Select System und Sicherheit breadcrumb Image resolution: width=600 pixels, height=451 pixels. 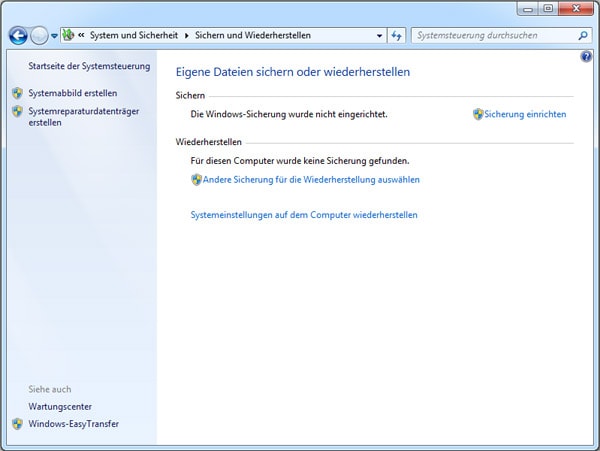(134, 35)
